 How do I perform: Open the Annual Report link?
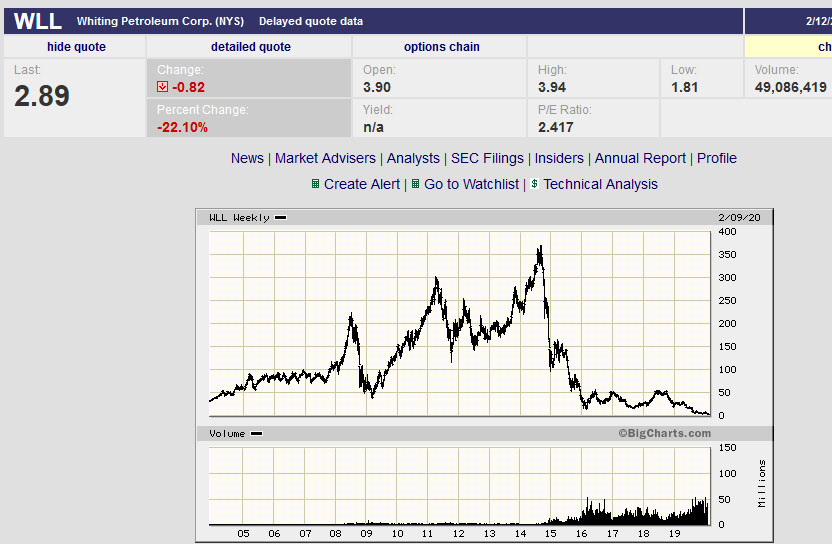pyautogui.click(x=640, y=158)
